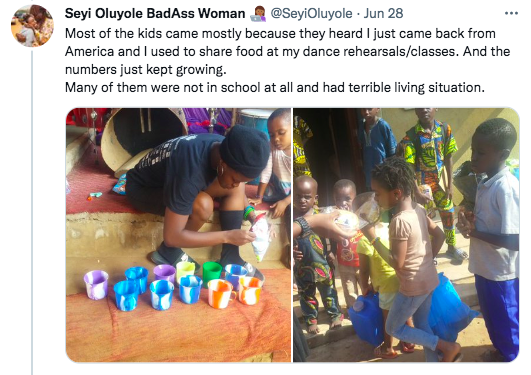Open the Jun 28 timestamp permalink
This screenshot has width=531, height=375.
click(383, 14)
